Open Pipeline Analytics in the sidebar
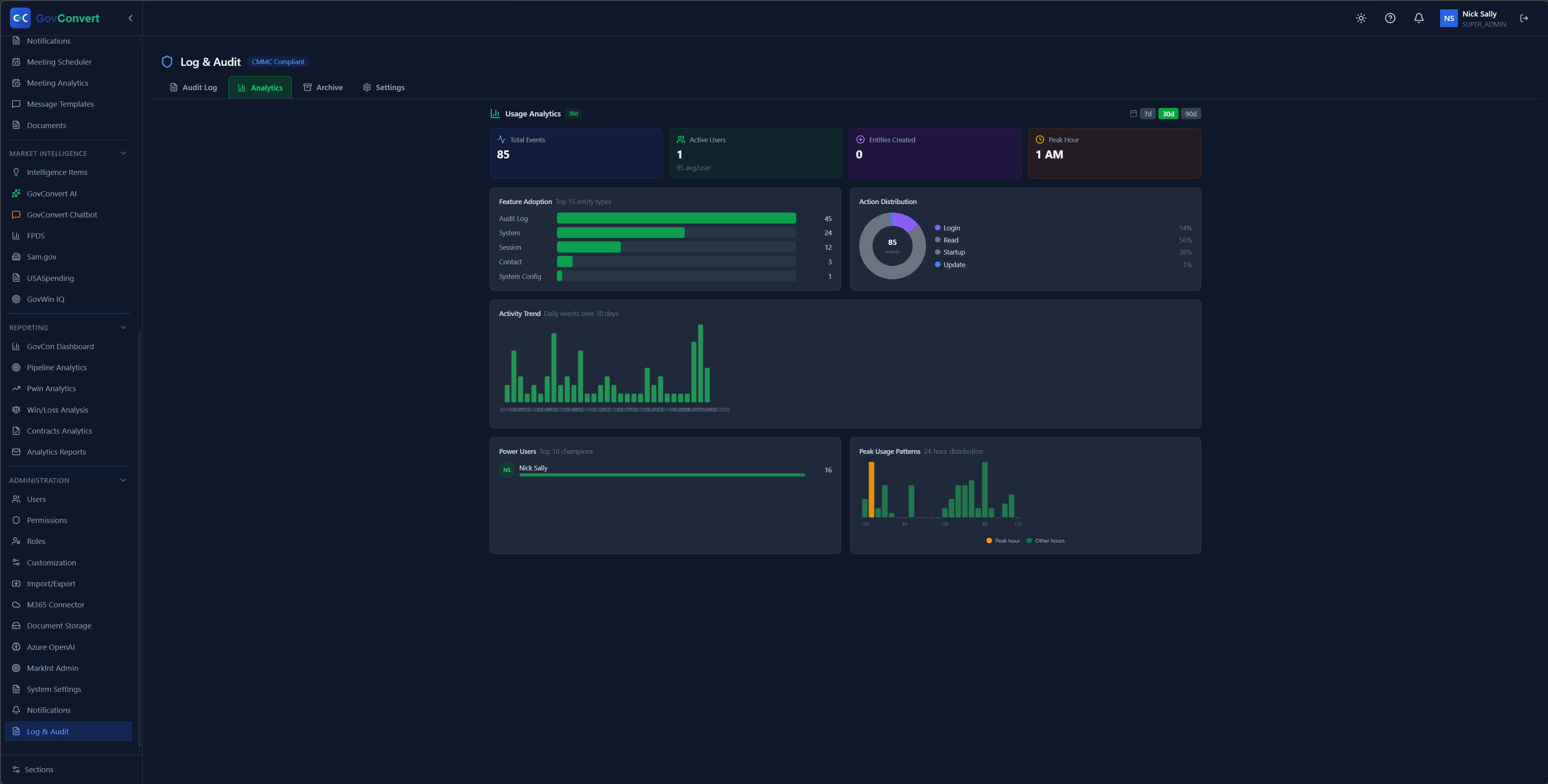1548x784 pixels. click(68, 367)
